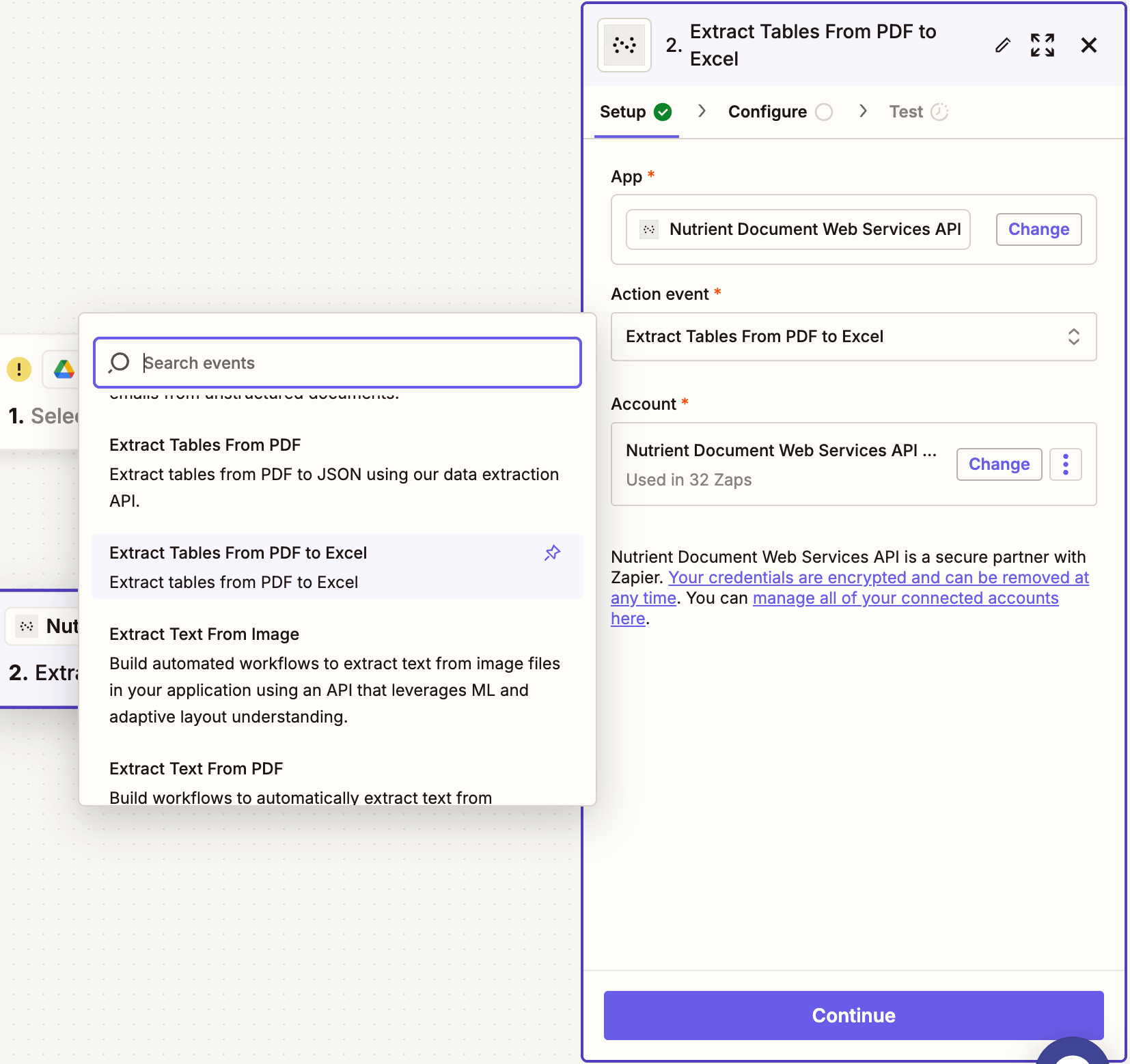The height and width of the screenshot is (1064, 1130).
Task: Change the selected app
Action: point(1038,229)
